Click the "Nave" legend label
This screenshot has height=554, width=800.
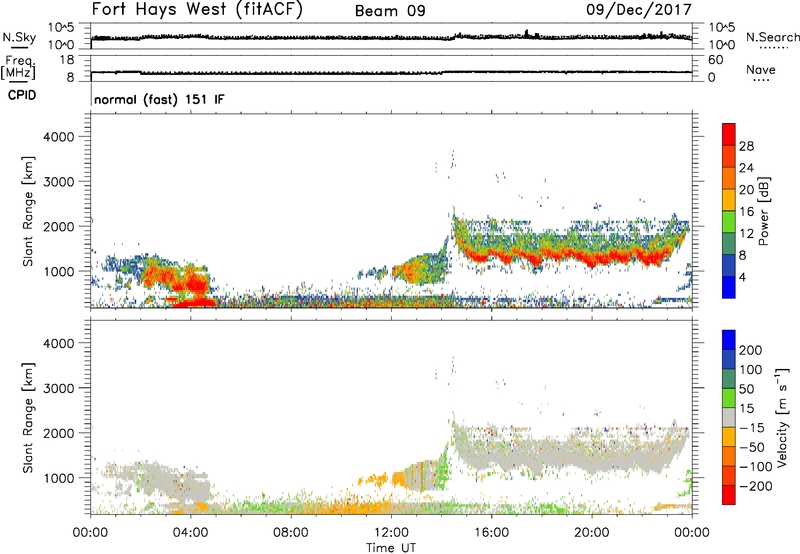761,69
